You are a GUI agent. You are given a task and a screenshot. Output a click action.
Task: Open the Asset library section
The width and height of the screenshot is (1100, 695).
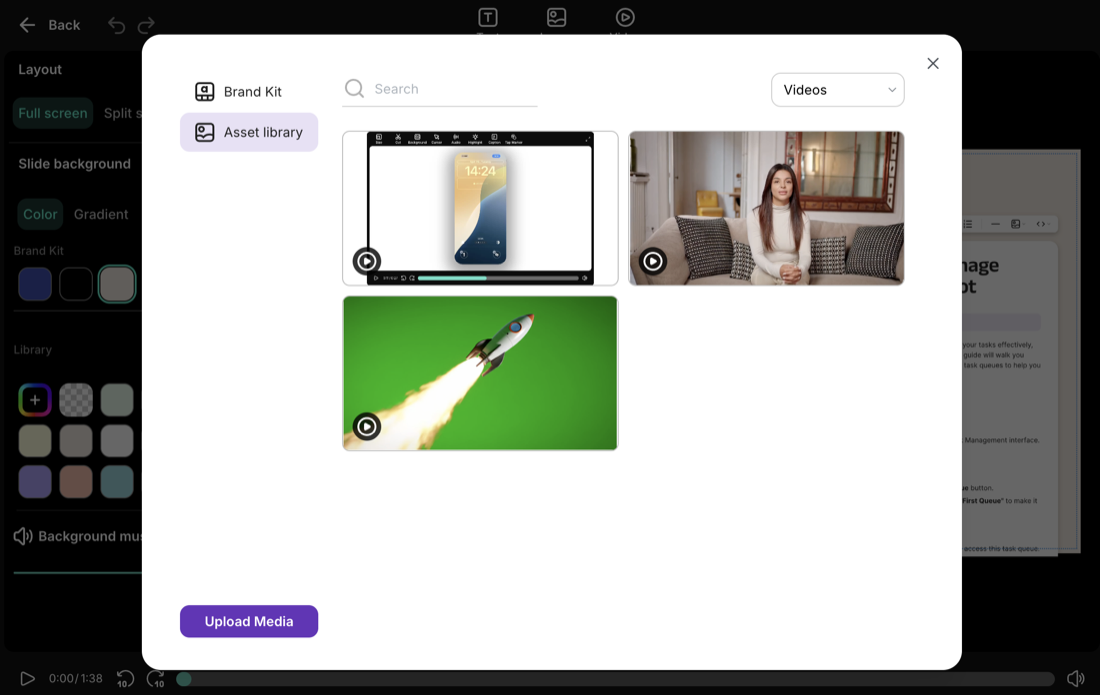[x=249, y=132]
